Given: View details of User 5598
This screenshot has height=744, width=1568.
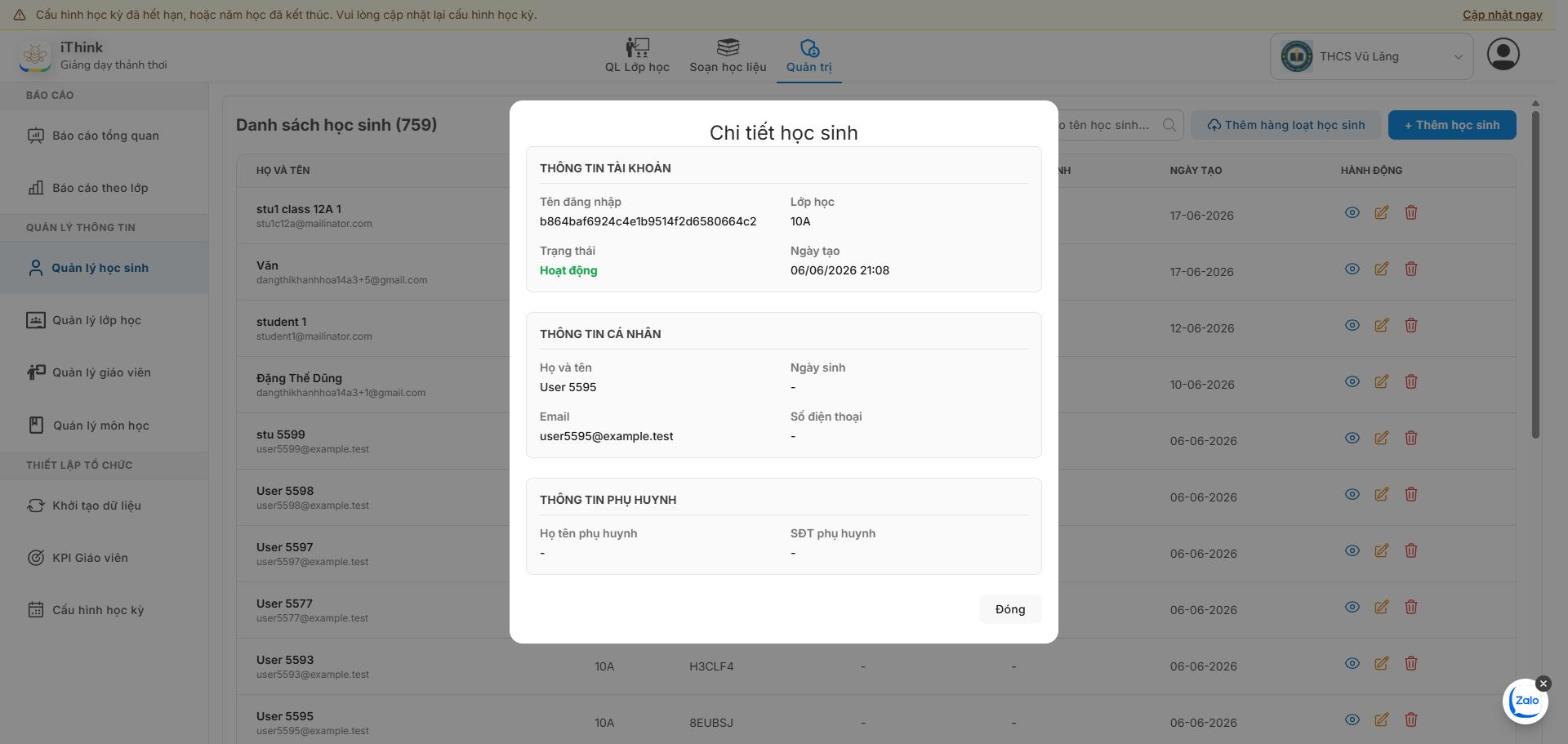Looking at the screenshot, I should [1352, 494].
